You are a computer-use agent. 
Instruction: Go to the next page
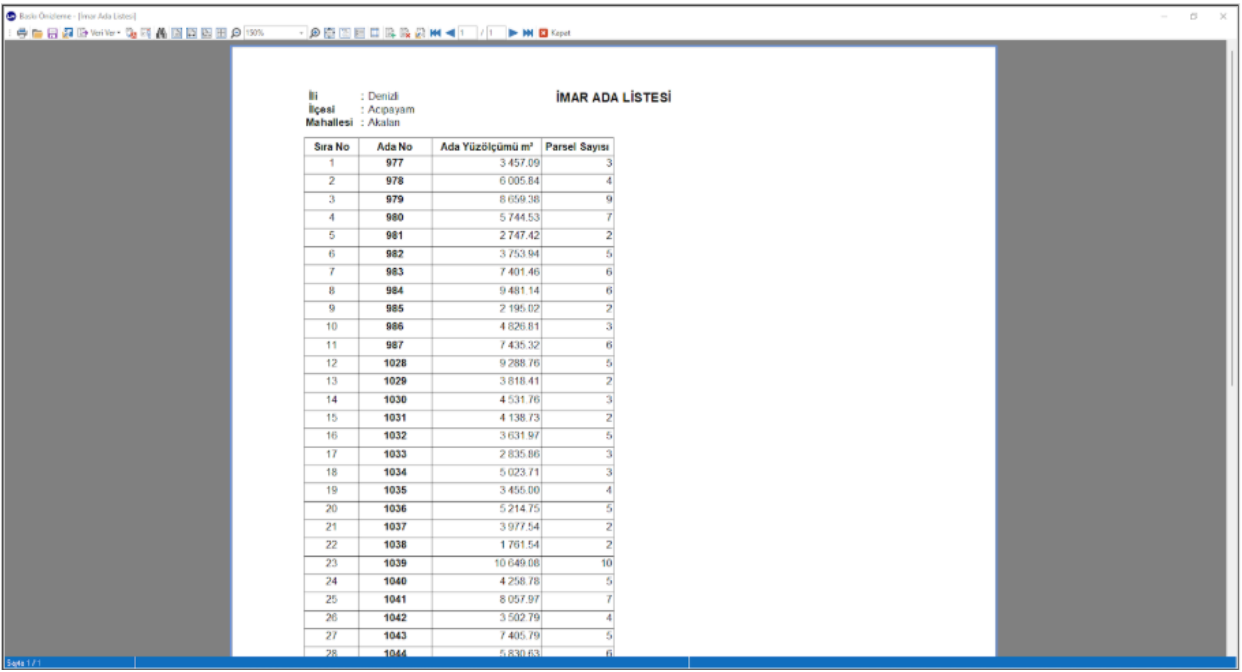(513, 33)
